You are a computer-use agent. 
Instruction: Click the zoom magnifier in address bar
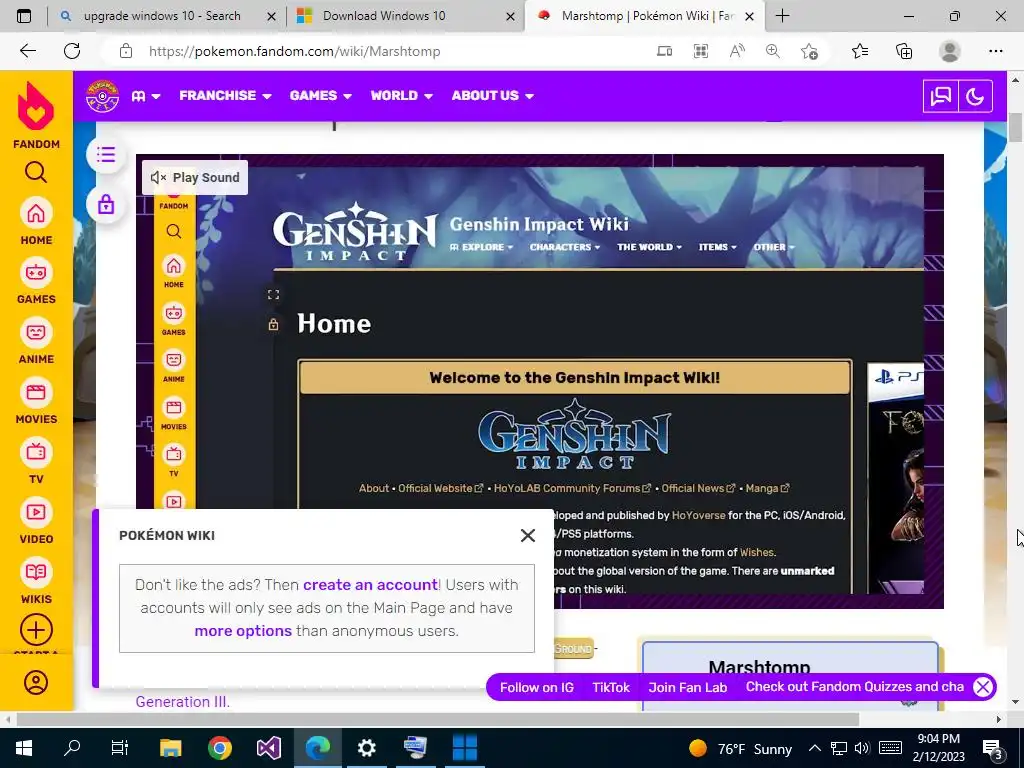point(773,51)
